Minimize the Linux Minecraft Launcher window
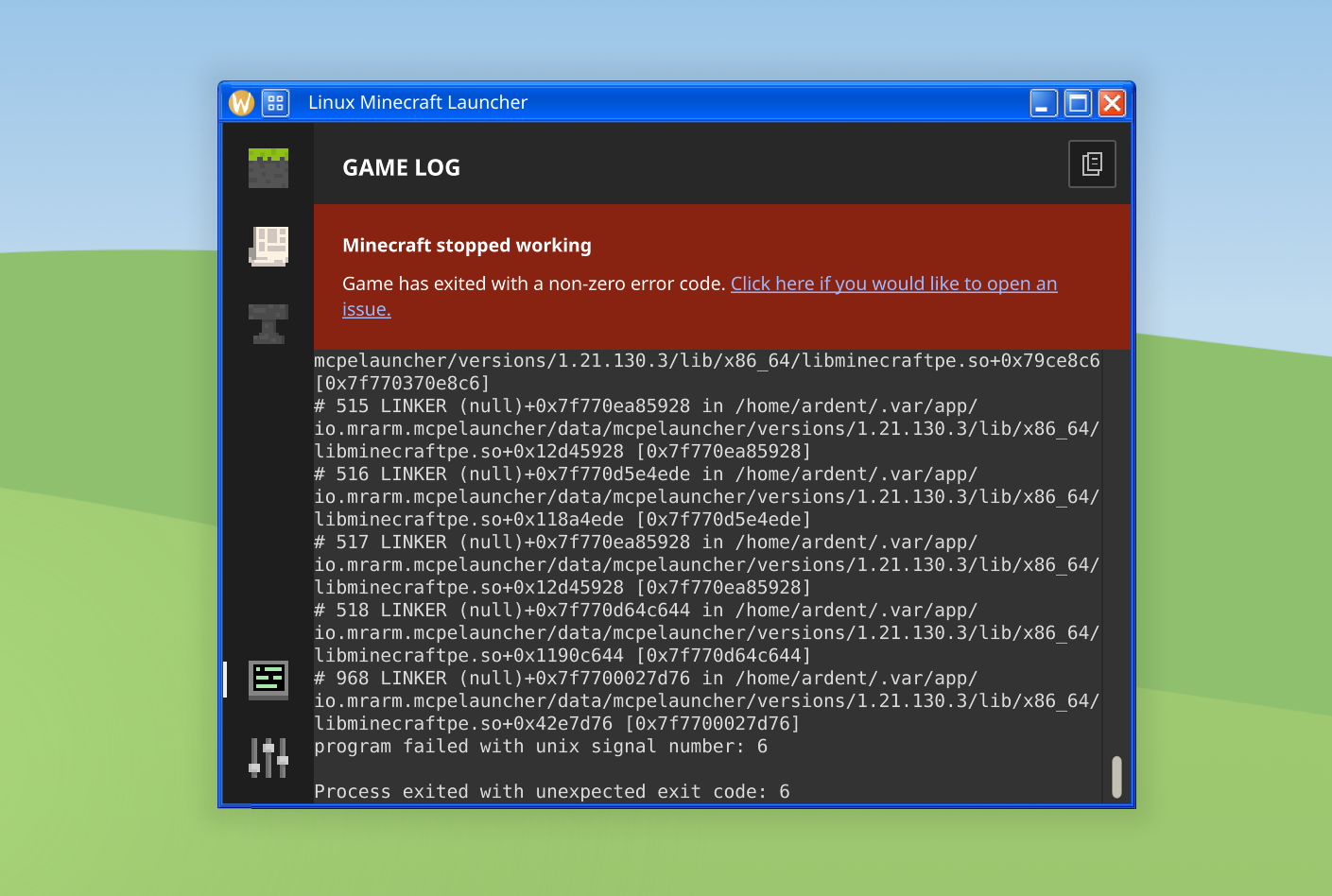This screenshot has width=1332, height=896. click(x=1043, y=103)
